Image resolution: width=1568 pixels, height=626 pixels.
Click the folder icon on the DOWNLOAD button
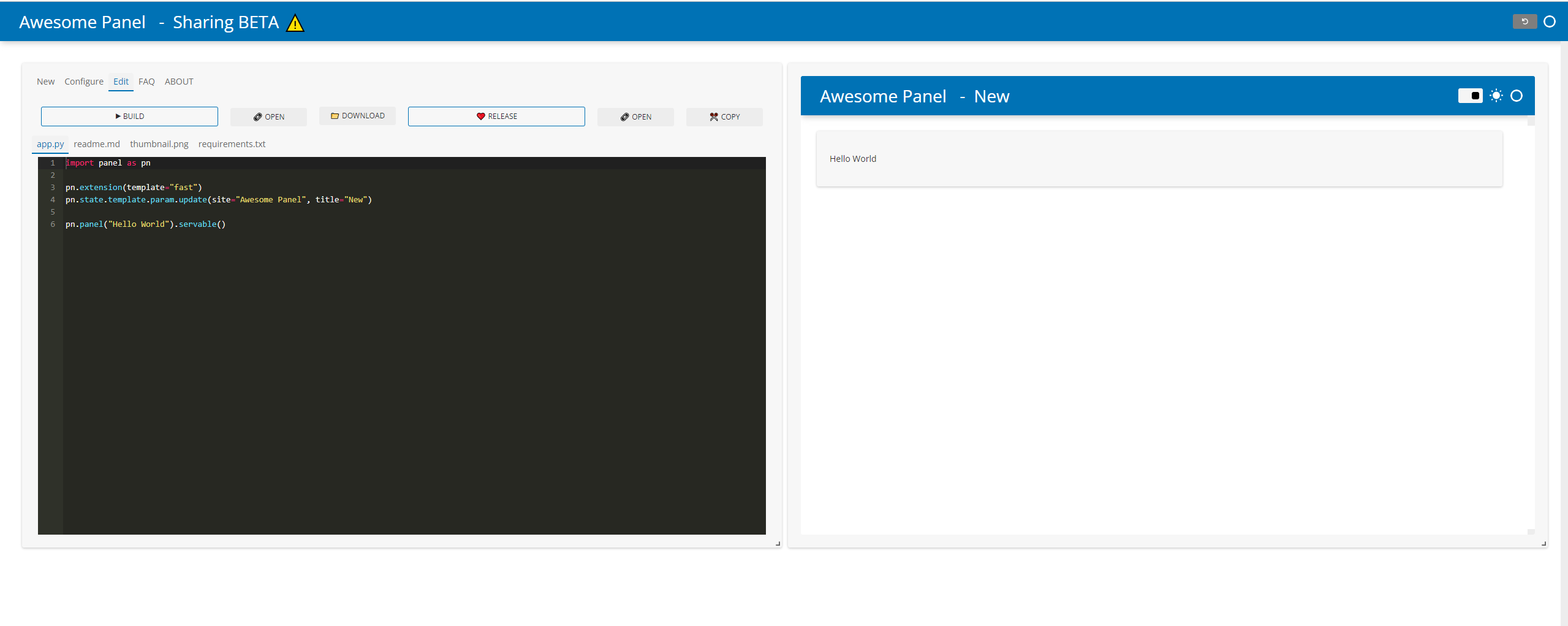click(335, 115)
